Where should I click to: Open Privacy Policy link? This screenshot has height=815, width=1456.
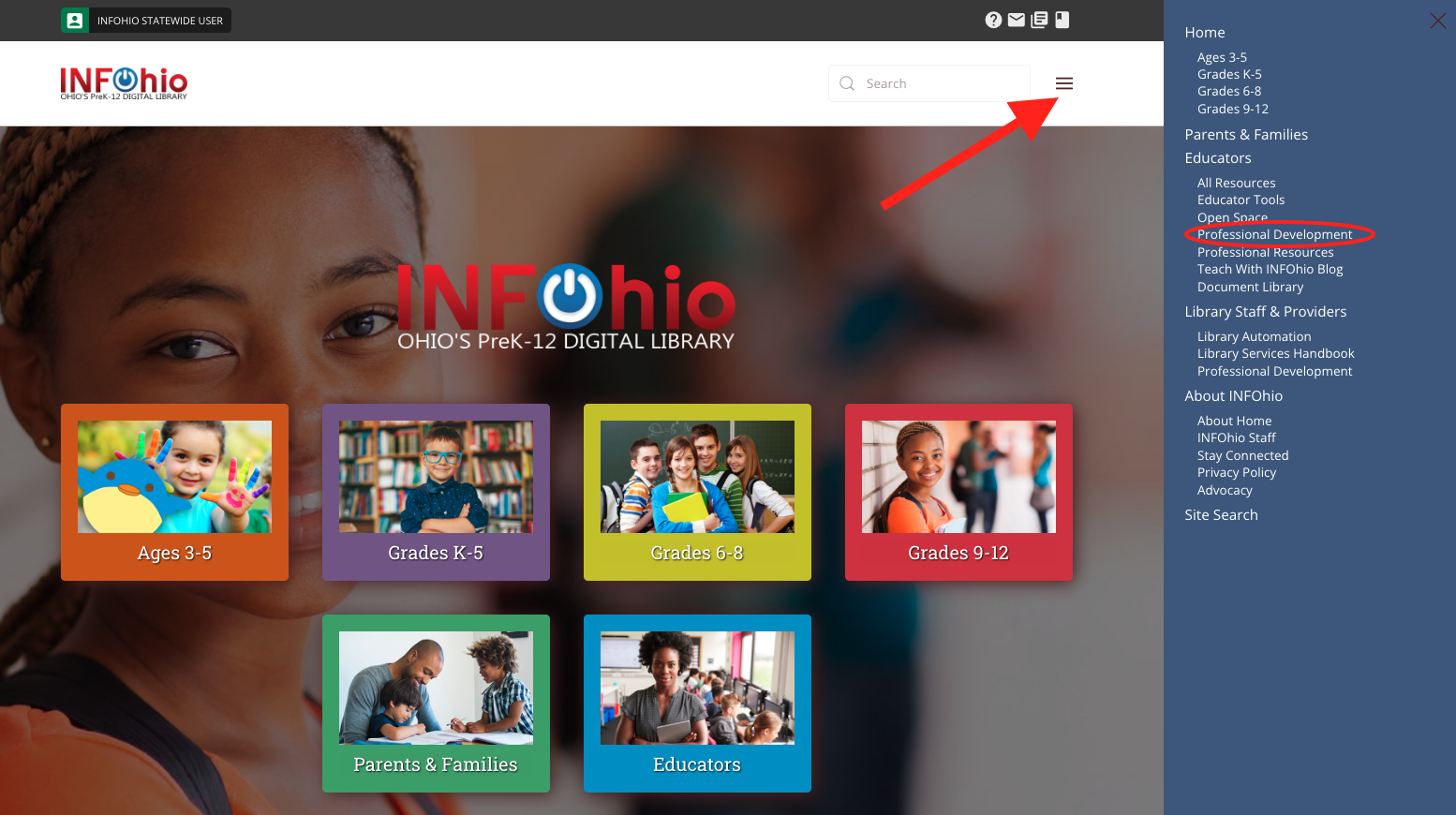tap(1236, 472)
